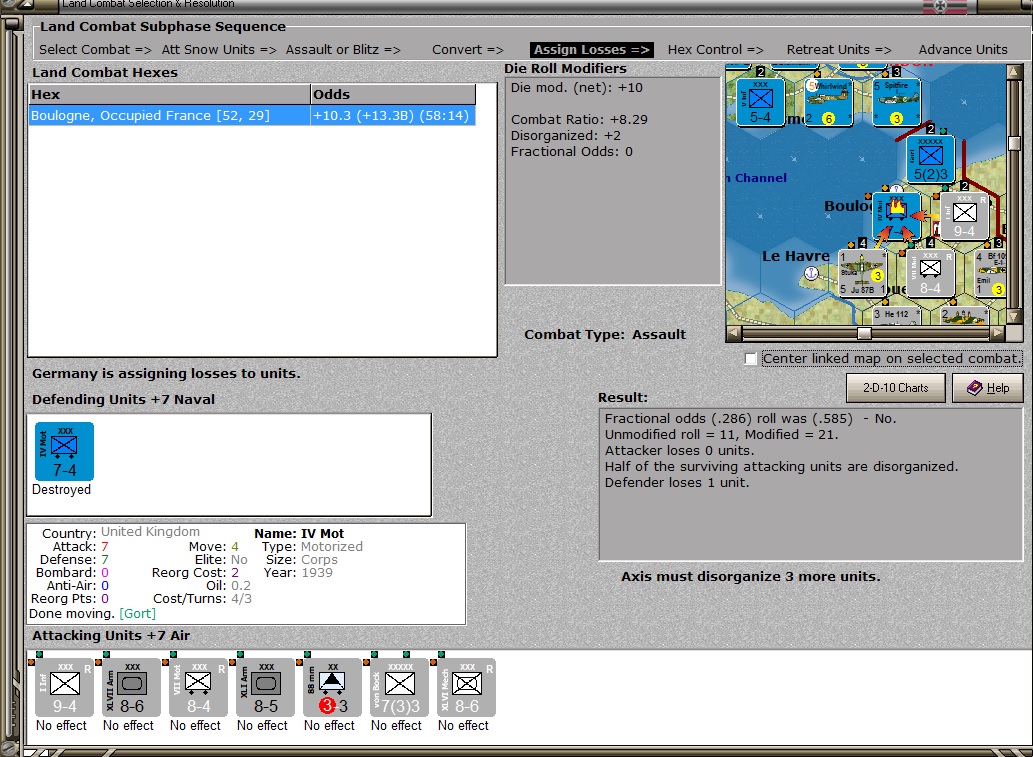Click the Destroyed label under IV Mot
Viewport: 1033px width, 757px height.
[61, 490]
